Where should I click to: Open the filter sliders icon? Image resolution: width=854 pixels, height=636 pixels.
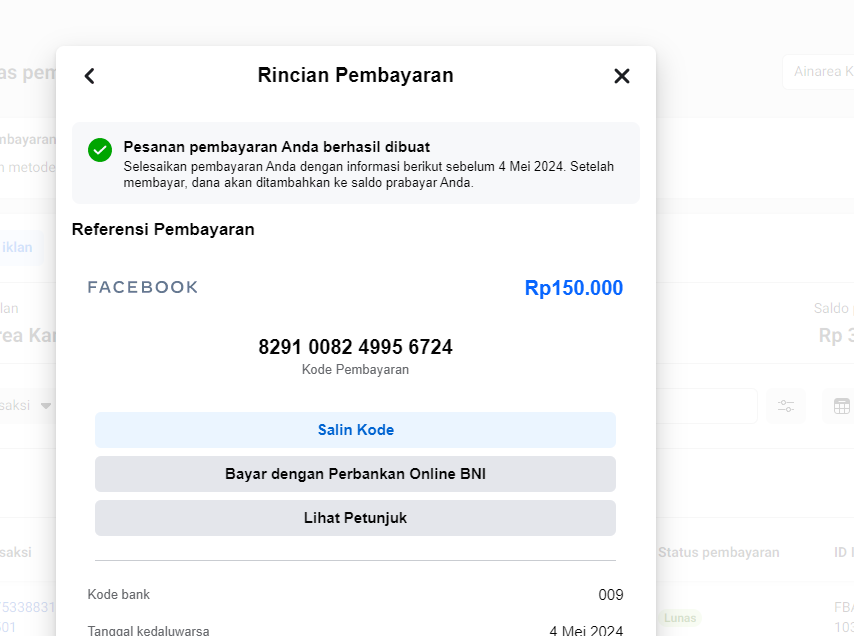pos(786,406)
